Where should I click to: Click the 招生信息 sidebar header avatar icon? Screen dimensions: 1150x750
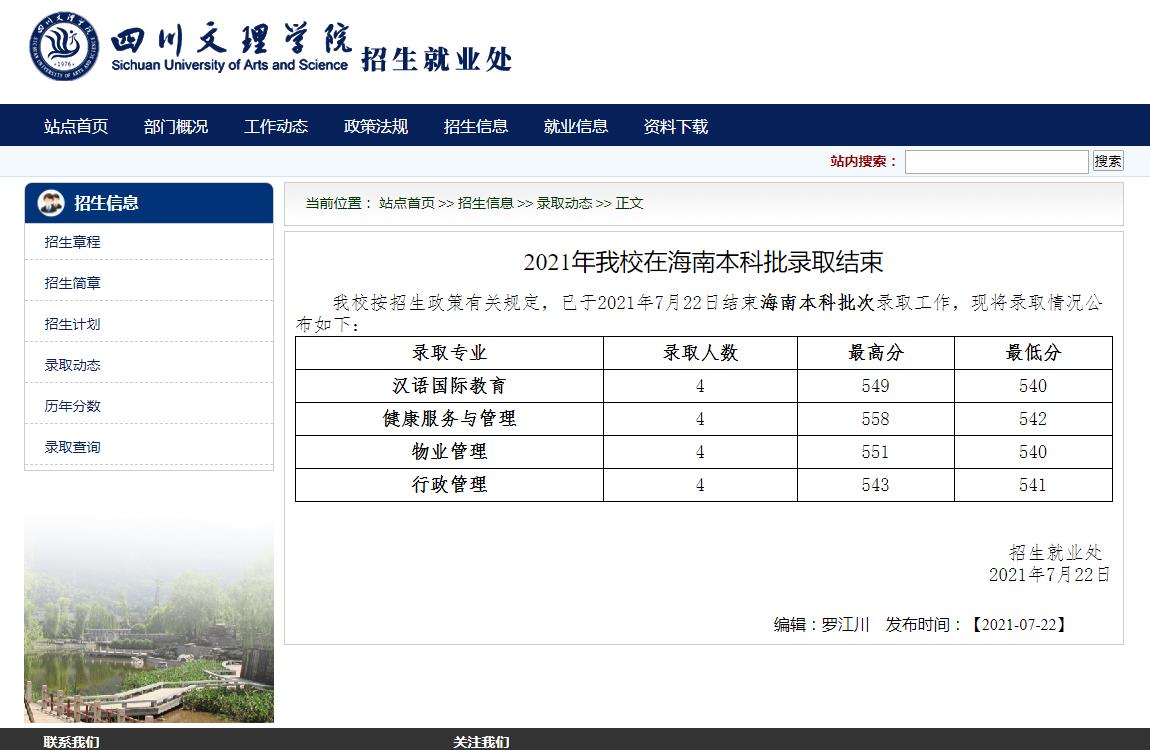point(51,203)
